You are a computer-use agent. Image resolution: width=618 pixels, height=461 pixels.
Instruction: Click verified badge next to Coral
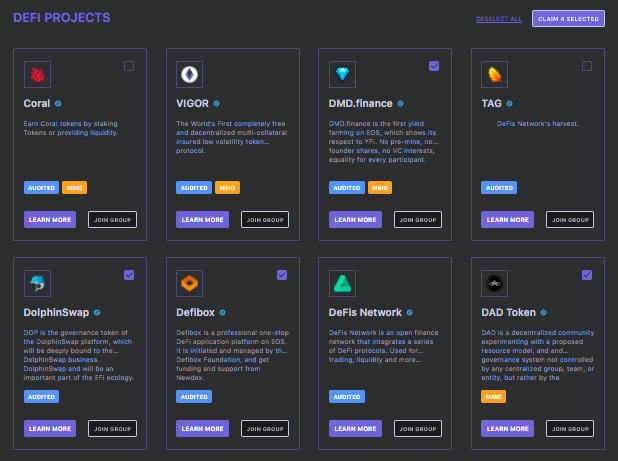[x=58, y=104]
